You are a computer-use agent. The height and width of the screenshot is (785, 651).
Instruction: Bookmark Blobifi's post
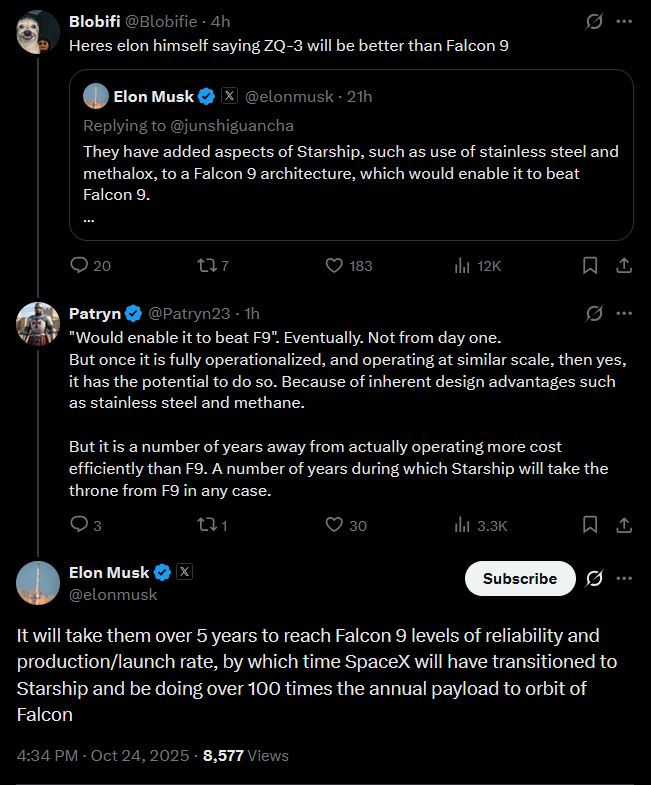tap(590, 265)
